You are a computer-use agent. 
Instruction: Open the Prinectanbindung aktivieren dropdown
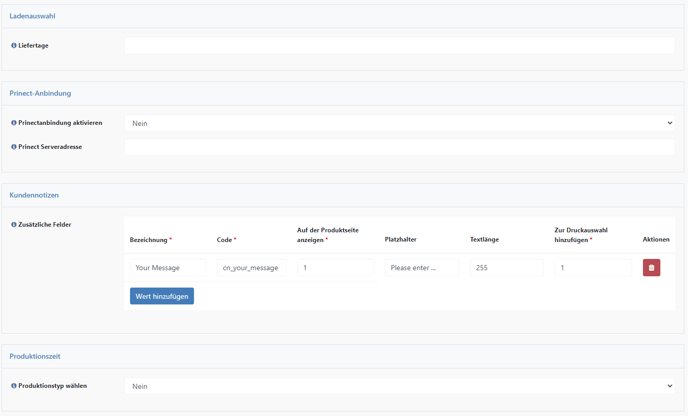(x=399, y=123)
